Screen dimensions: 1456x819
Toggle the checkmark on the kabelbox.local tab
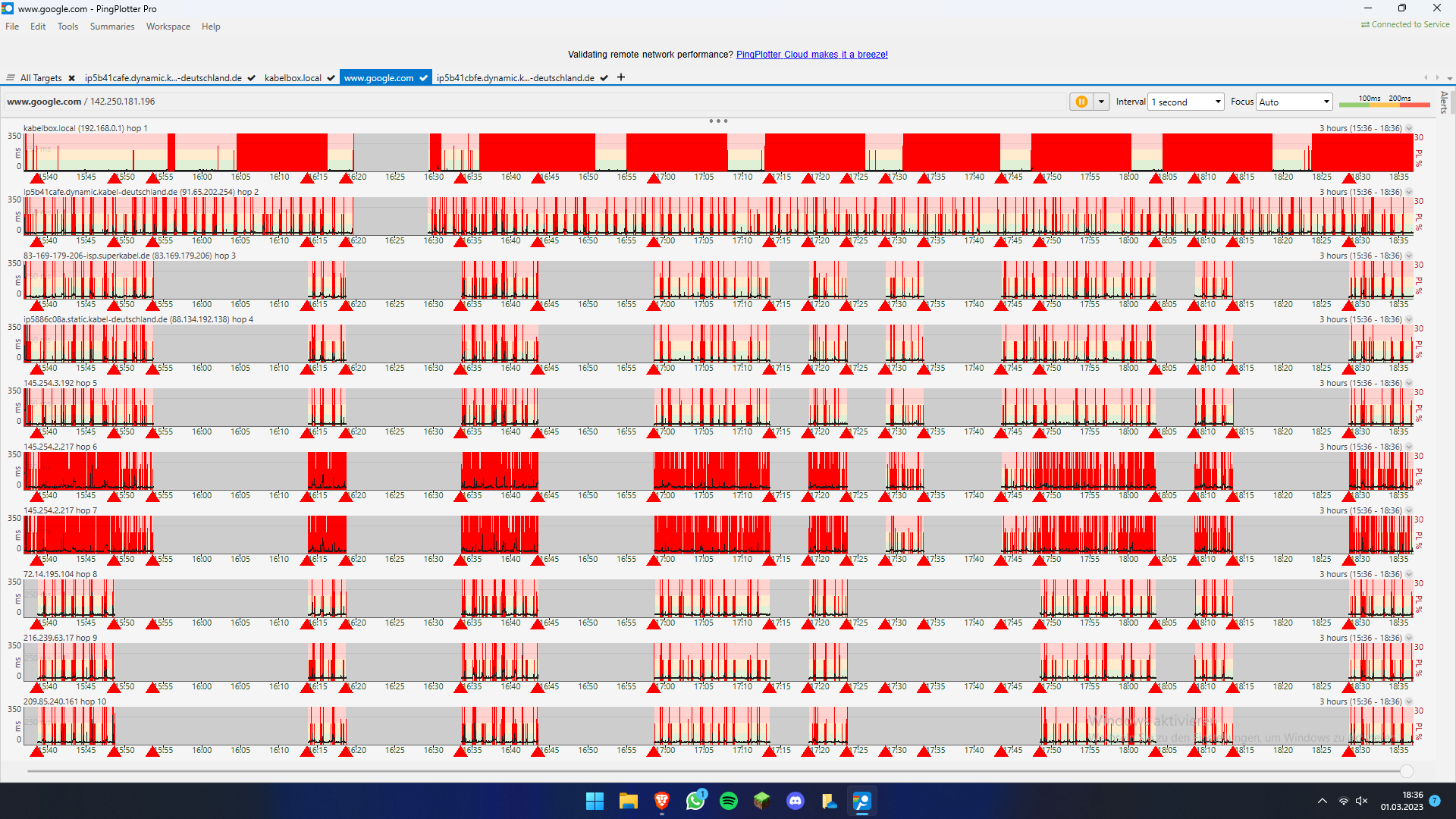click(331, 78)
